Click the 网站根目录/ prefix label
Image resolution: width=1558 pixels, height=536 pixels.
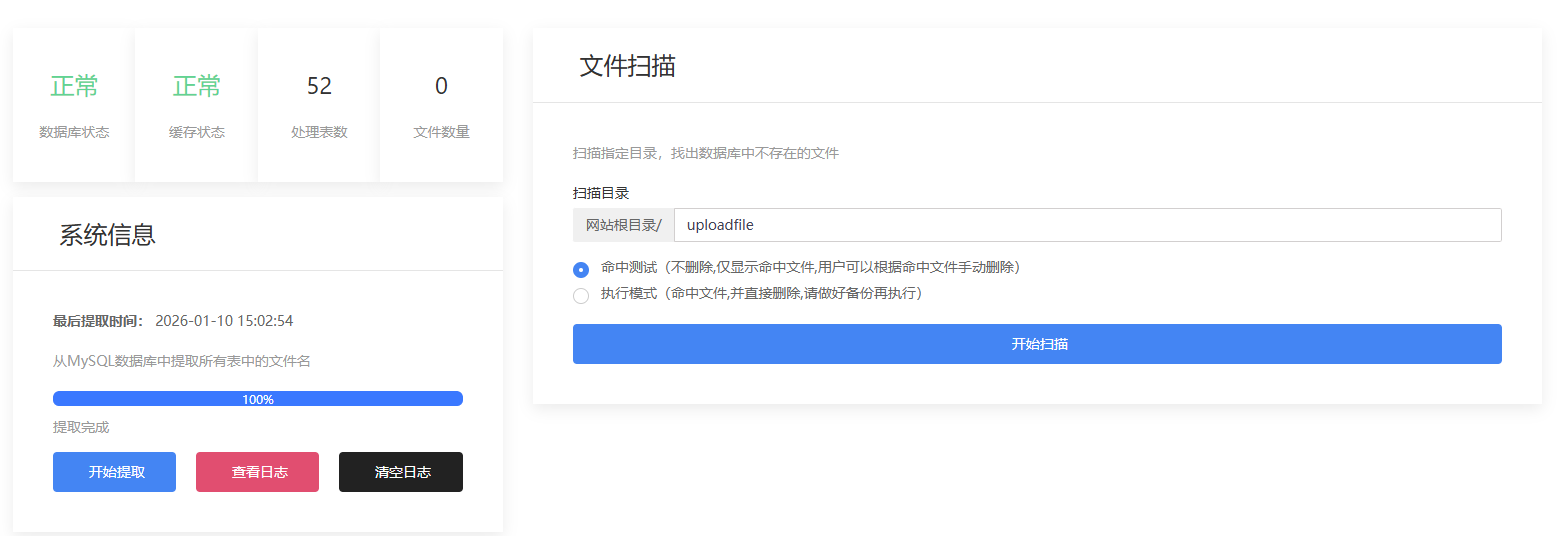(623, 225)
